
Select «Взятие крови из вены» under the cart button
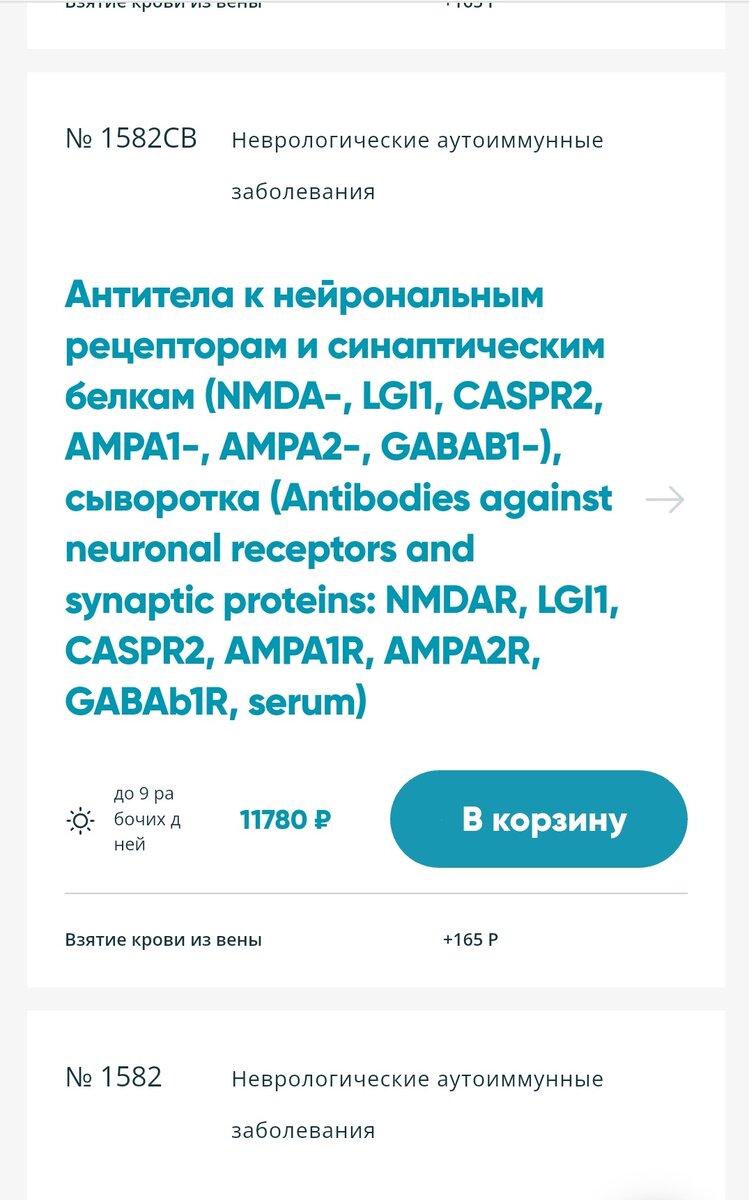[x=163, y=940]
